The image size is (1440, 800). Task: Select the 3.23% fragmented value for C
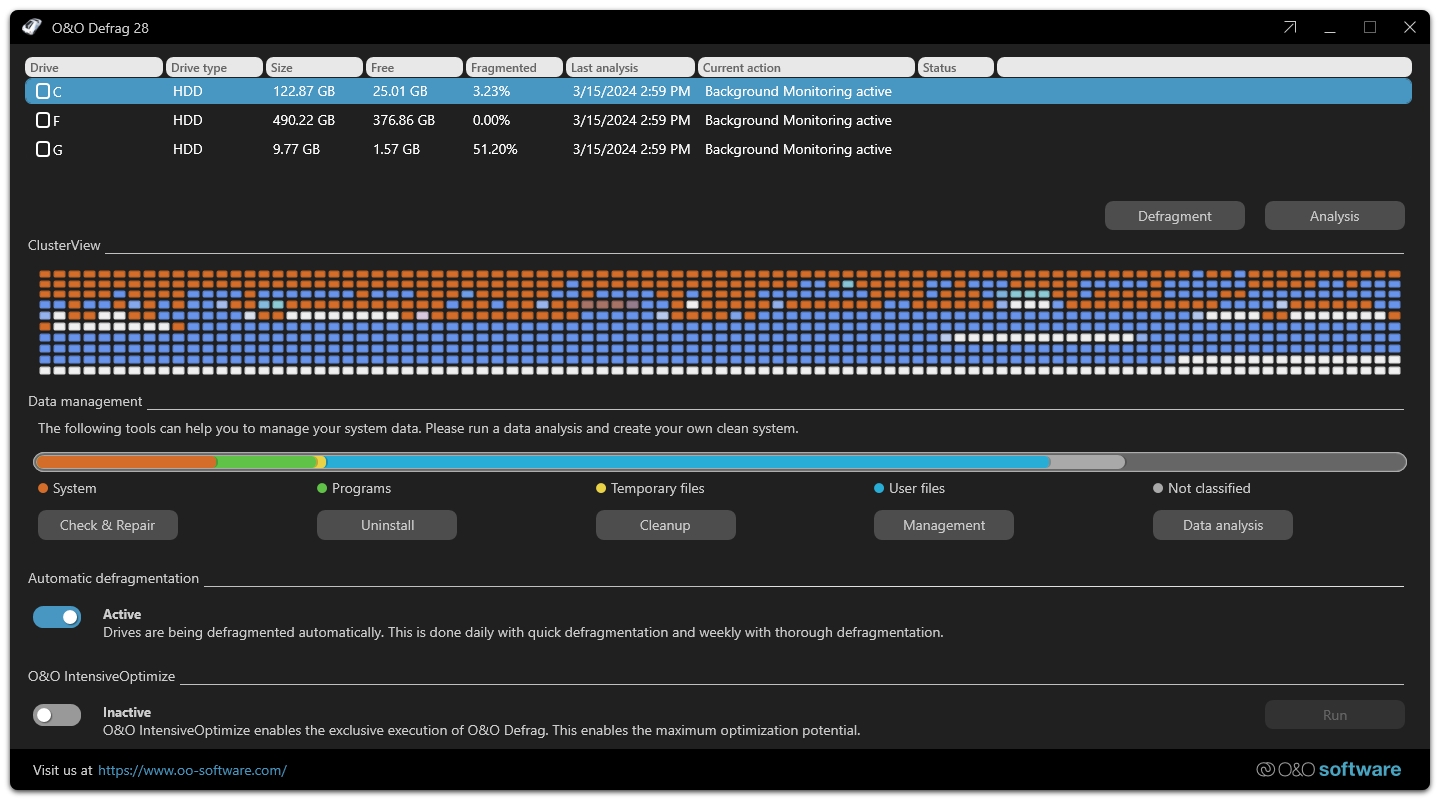point(491,91)
